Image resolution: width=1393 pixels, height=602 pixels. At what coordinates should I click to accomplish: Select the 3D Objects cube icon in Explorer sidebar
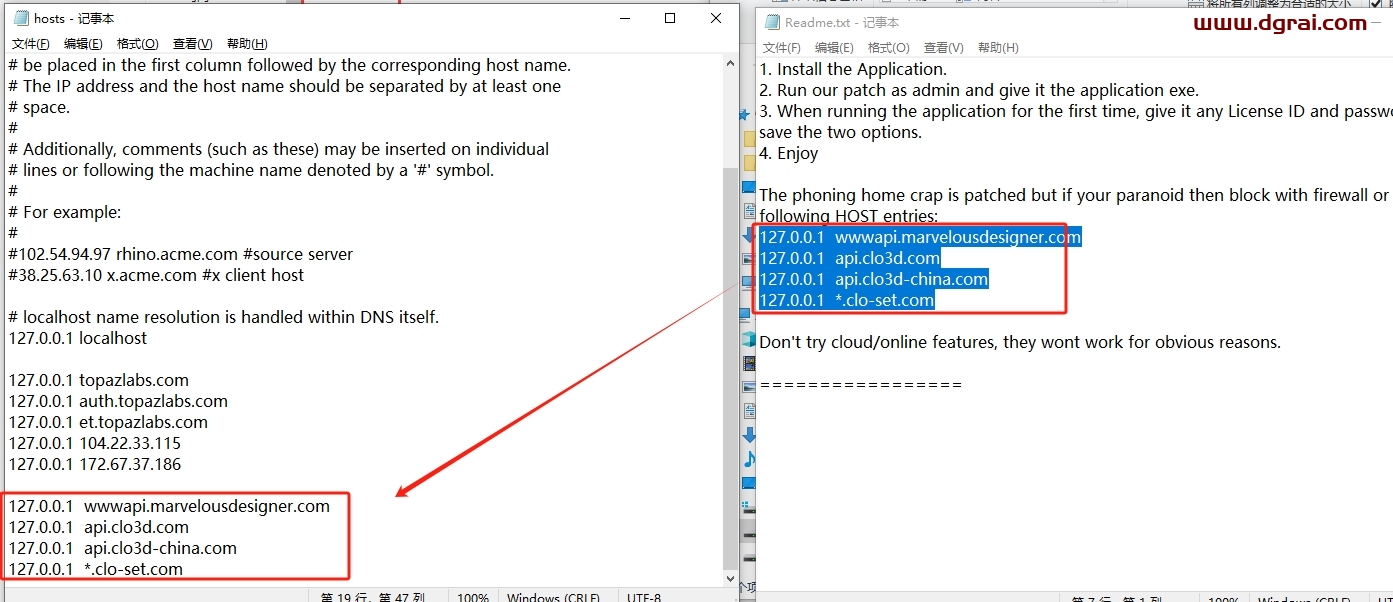[x=749, y=339]
